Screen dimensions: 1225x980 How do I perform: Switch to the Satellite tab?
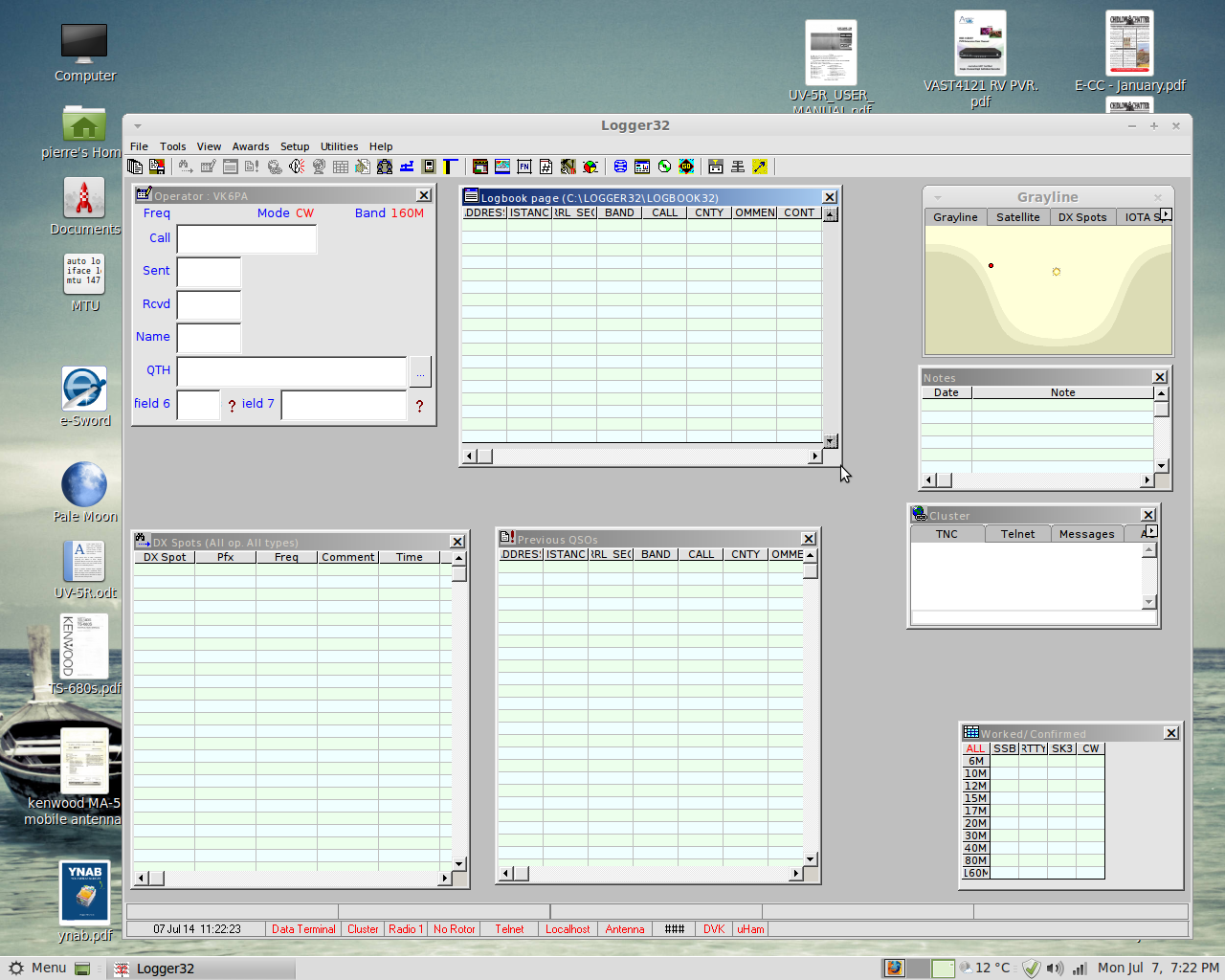(1017, 217)
